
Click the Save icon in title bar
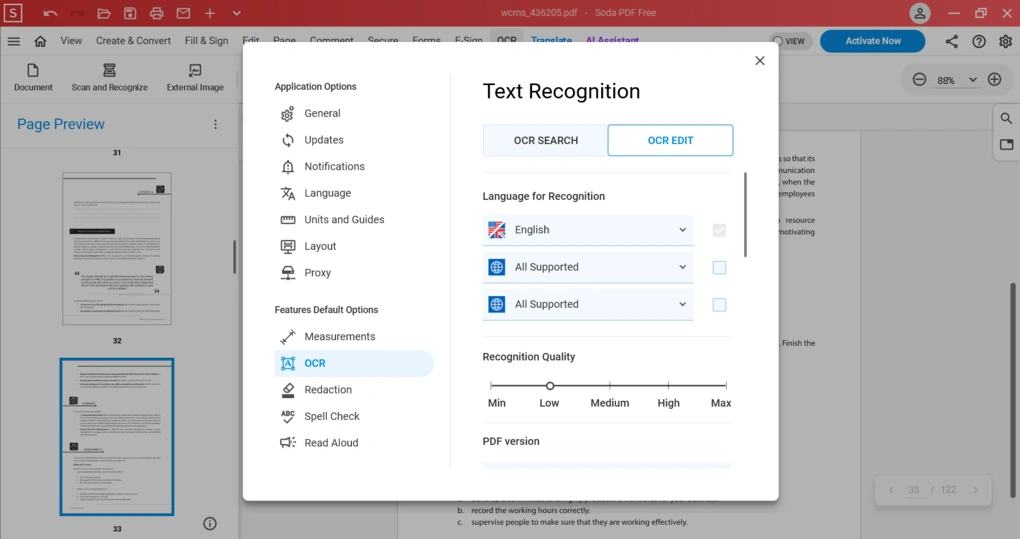pos(130,13)
